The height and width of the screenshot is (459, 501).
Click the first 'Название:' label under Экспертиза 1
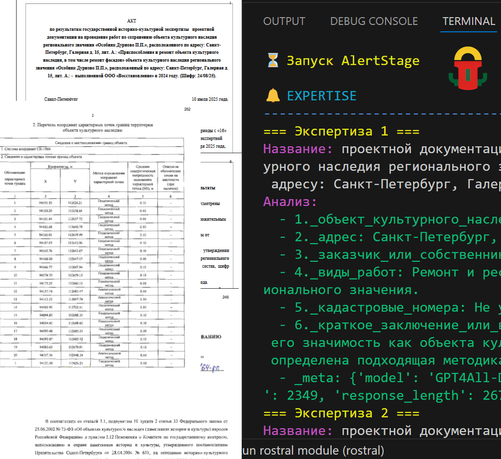pos(298,149)
